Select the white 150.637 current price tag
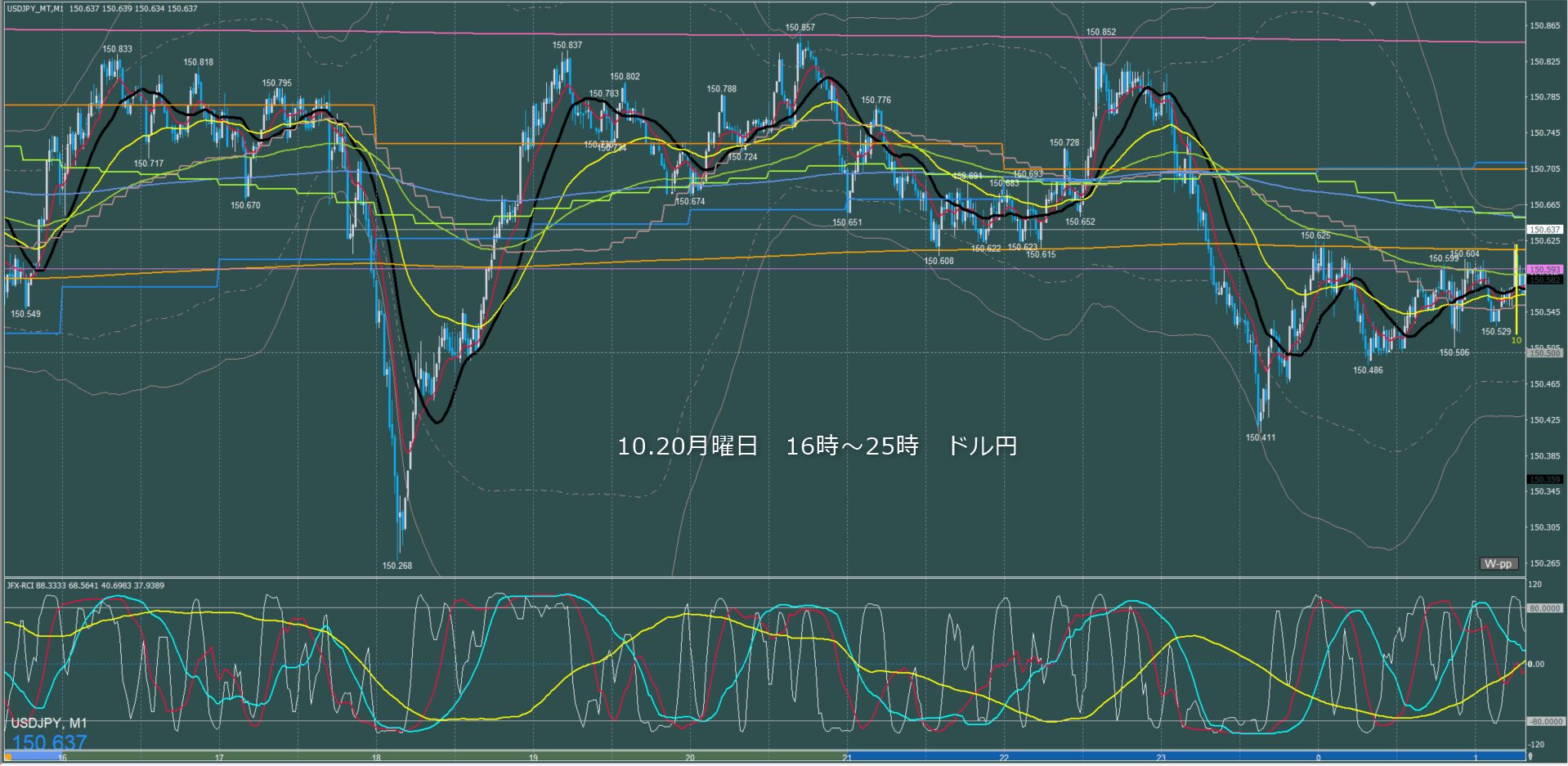 click(x=1544, y=230)
